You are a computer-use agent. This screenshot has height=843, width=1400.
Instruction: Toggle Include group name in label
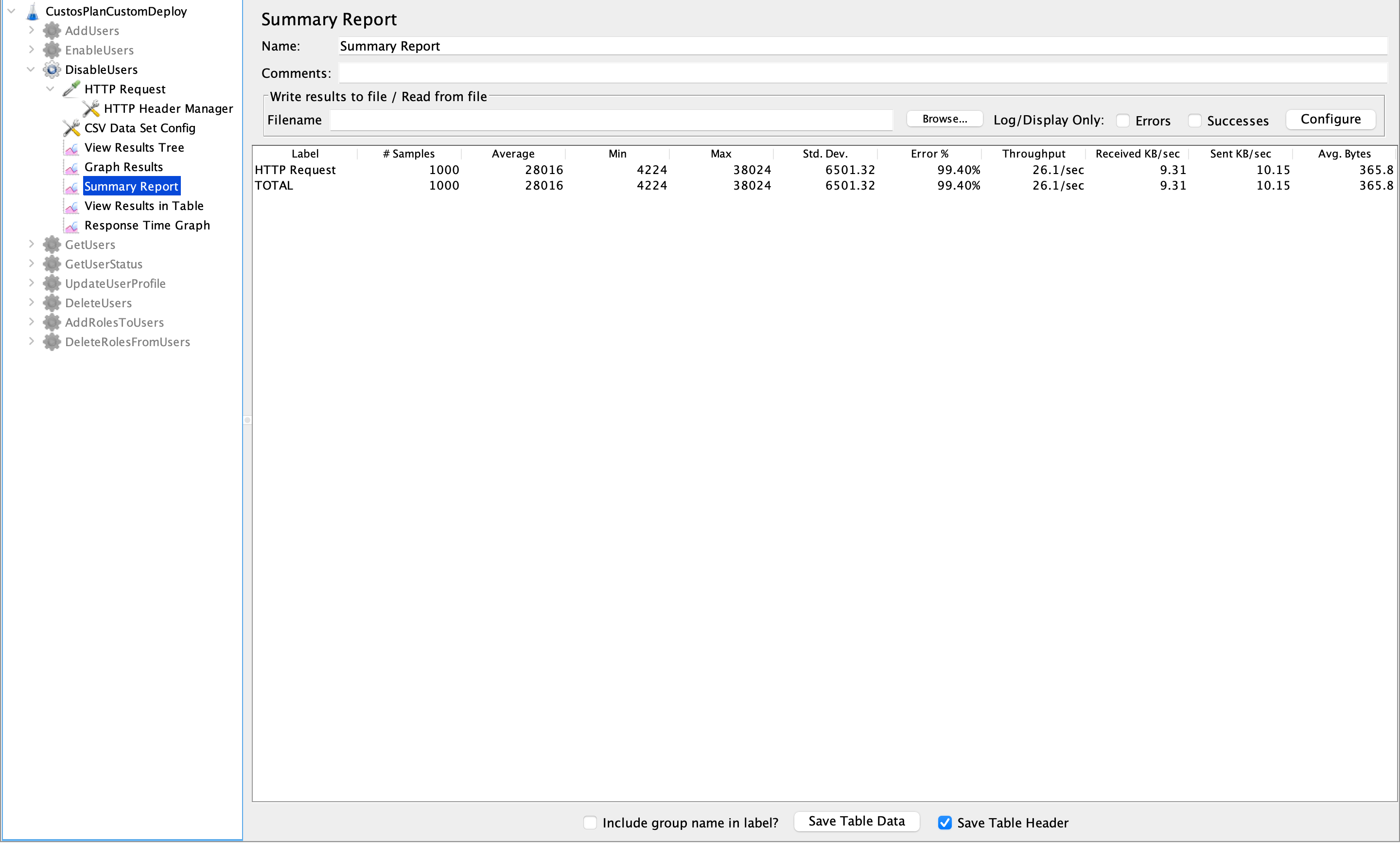[590, 823]
